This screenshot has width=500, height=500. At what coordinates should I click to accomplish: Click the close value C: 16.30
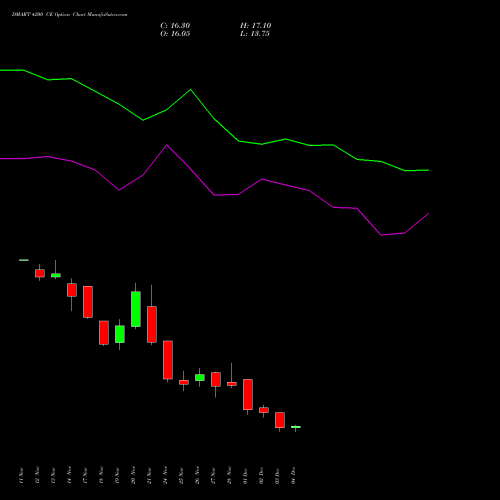(175, 26)
